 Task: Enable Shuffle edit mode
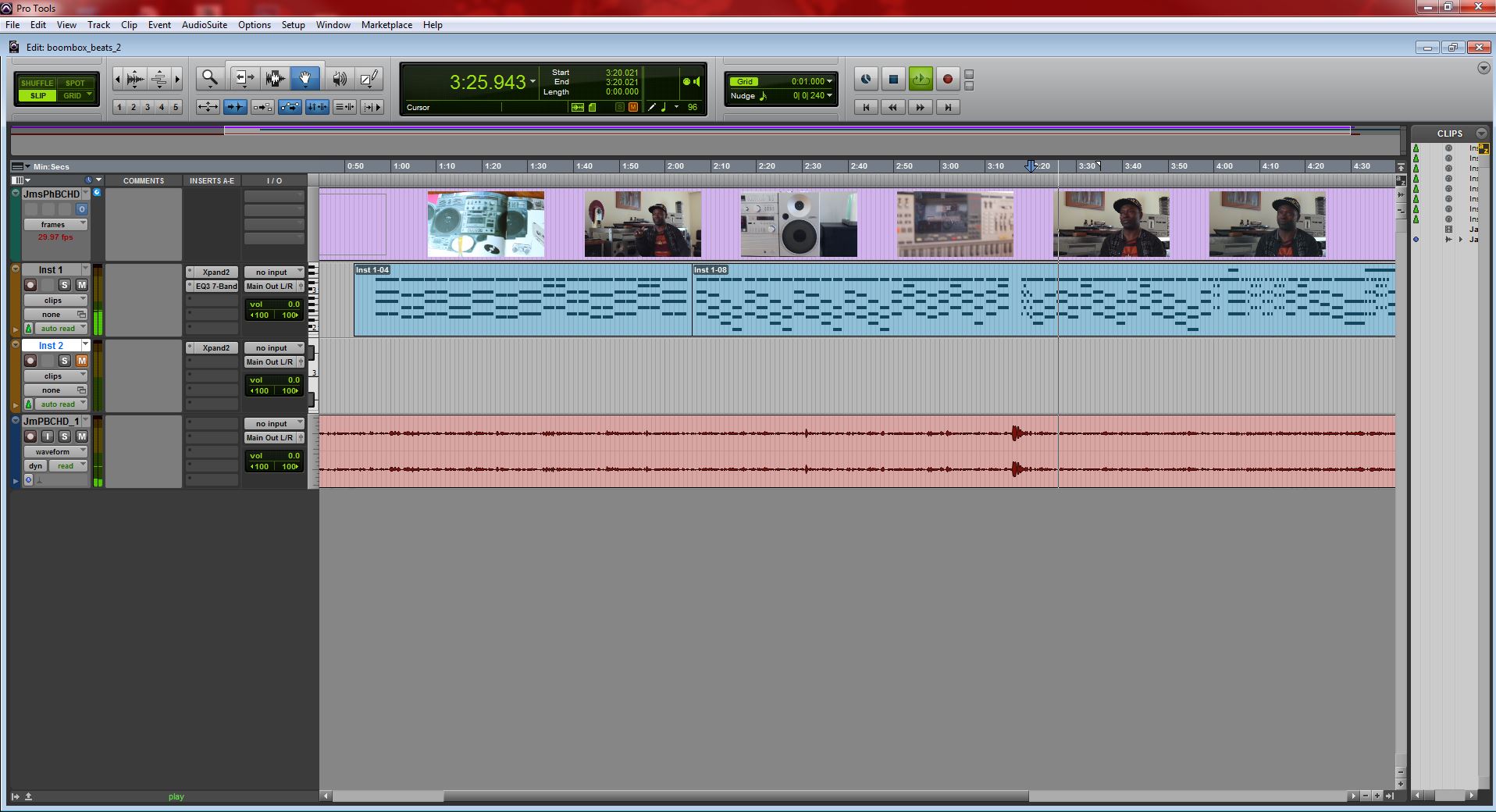[37, 83]
